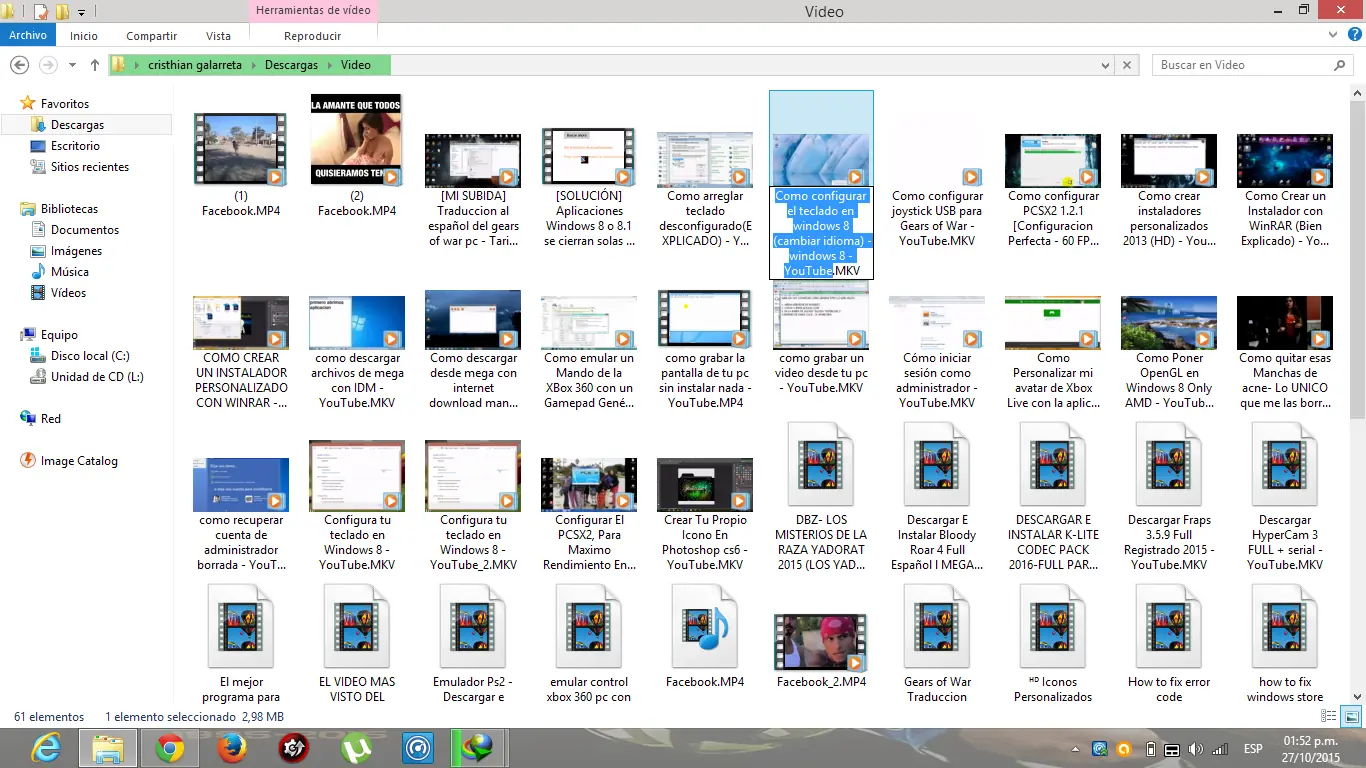Select Vídeos library in sidebar
The width and height of the screenshot is (1366, 768).
pyautogui.click(x=58, y=293)
